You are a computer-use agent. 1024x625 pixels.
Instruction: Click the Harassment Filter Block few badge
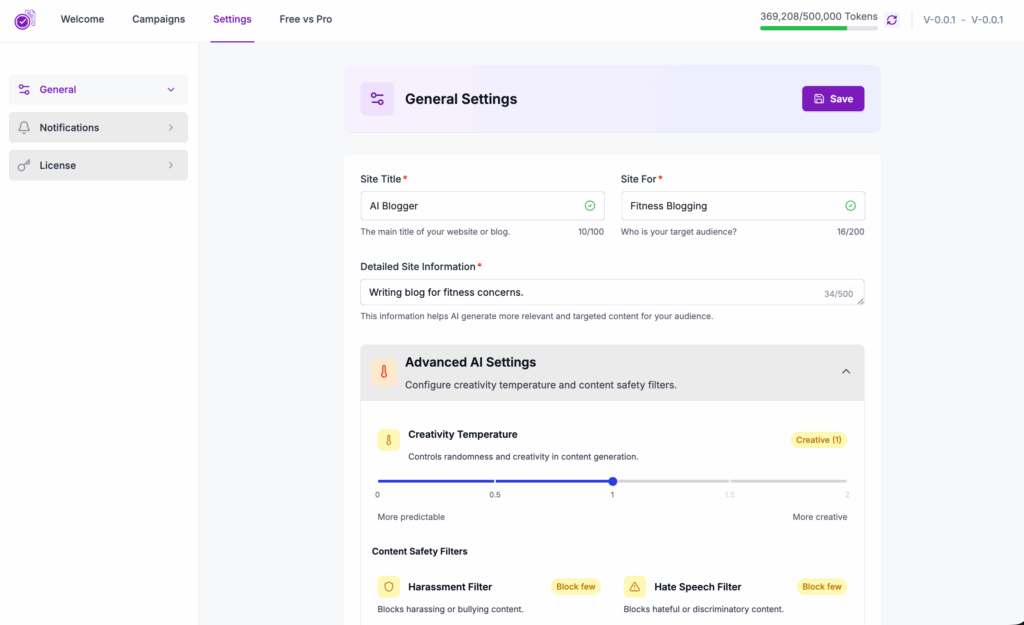coord(575,586)
